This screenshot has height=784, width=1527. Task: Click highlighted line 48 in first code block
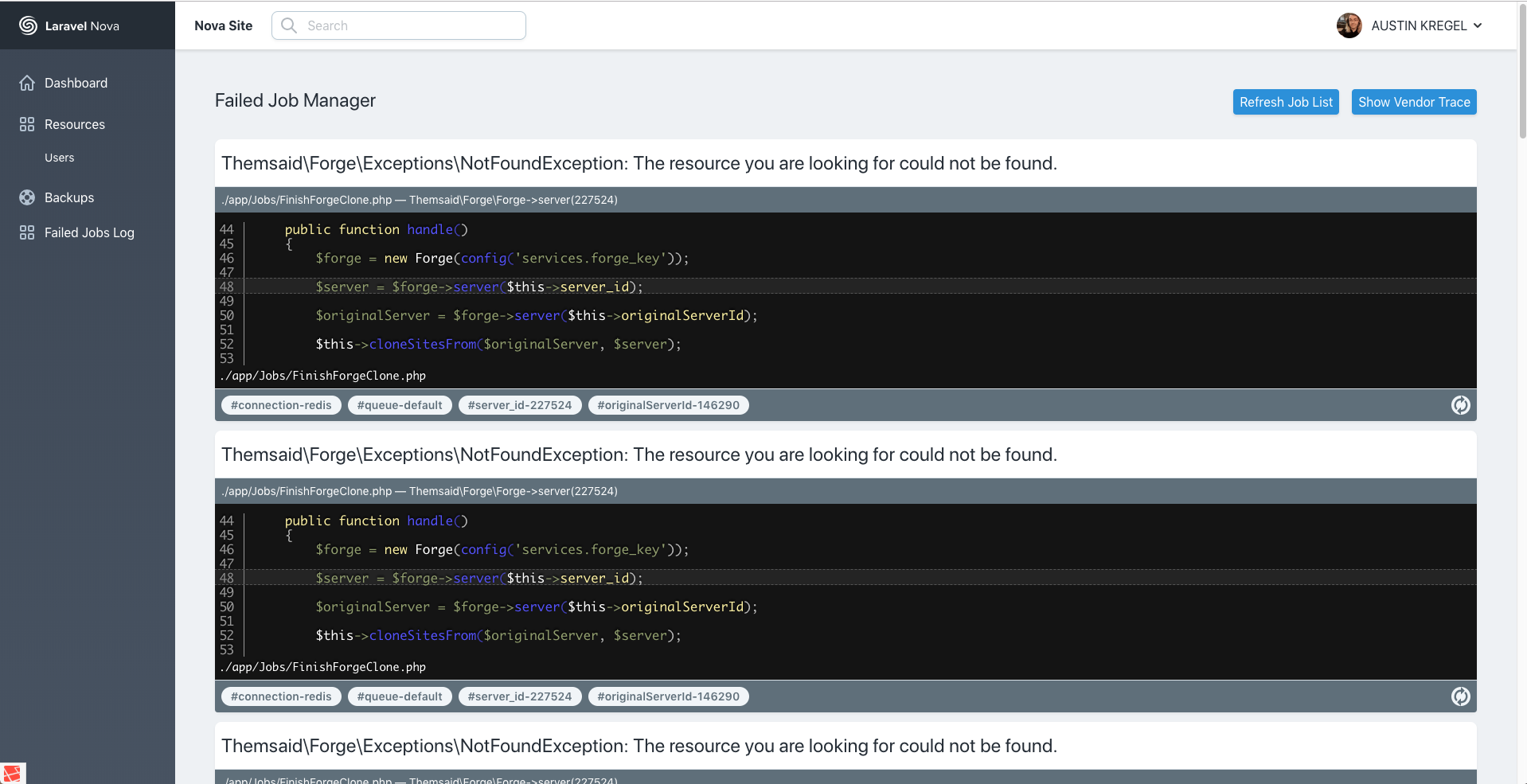846,287
